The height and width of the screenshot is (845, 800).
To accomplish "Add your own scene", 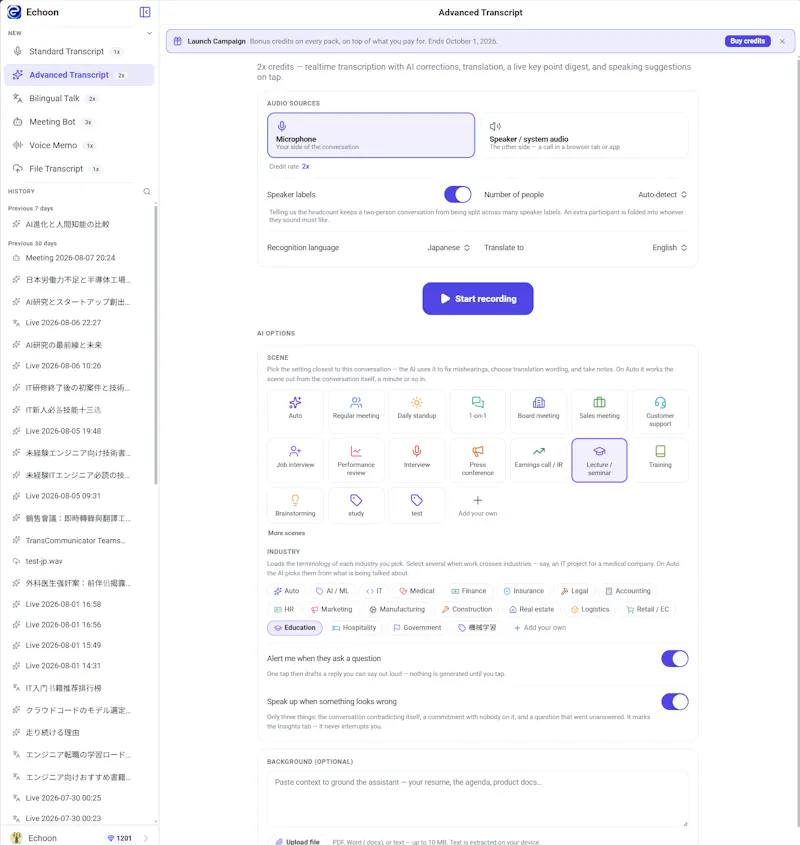I will 478,505.
